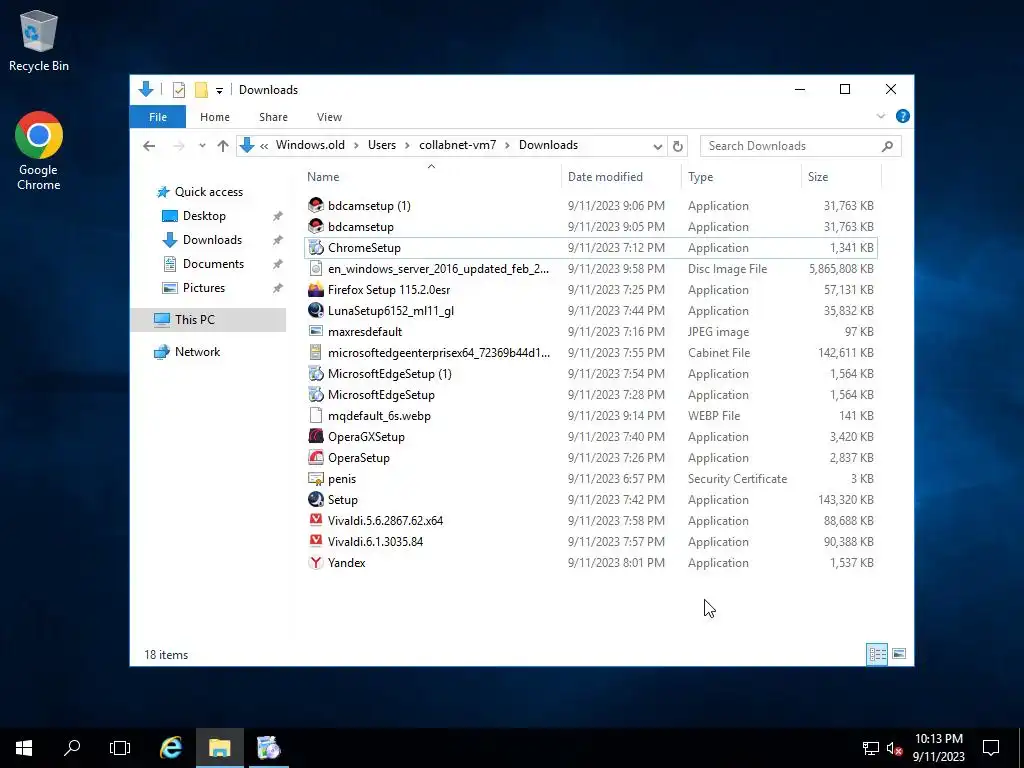Click the blue Help question mark icon
The image size is (1024, 768).
tap(903, 116)
